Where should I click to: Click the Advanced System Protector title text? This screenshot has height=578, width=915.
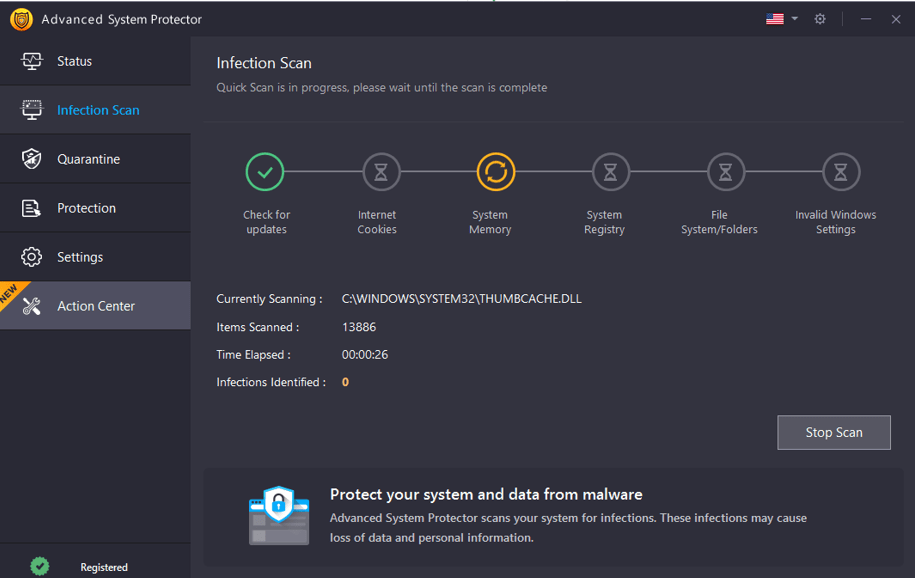(121, 19)
